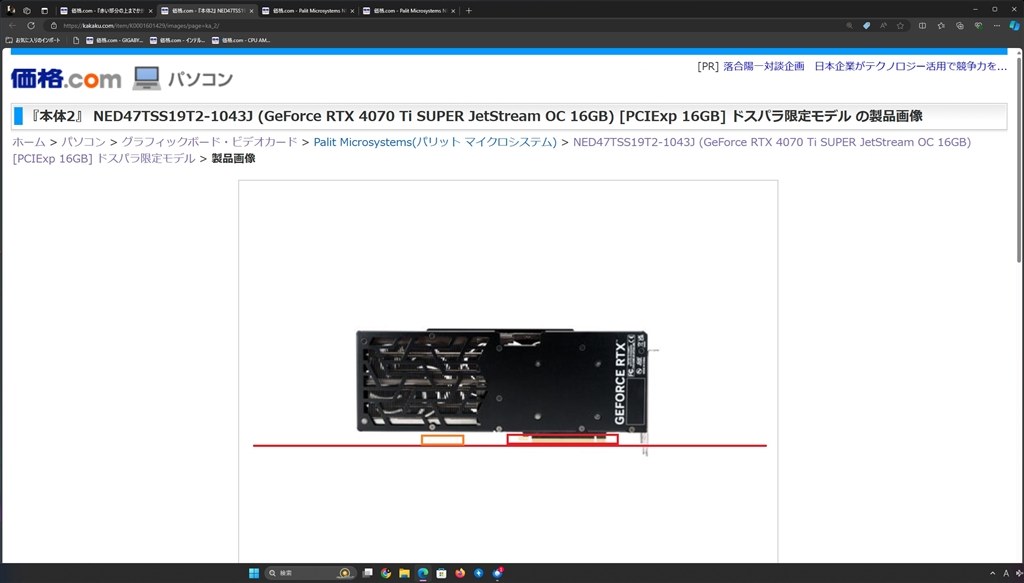Open the 価格.com - GIGABY... bookmark
This screenshot has height=583, width=1024.
114,40
